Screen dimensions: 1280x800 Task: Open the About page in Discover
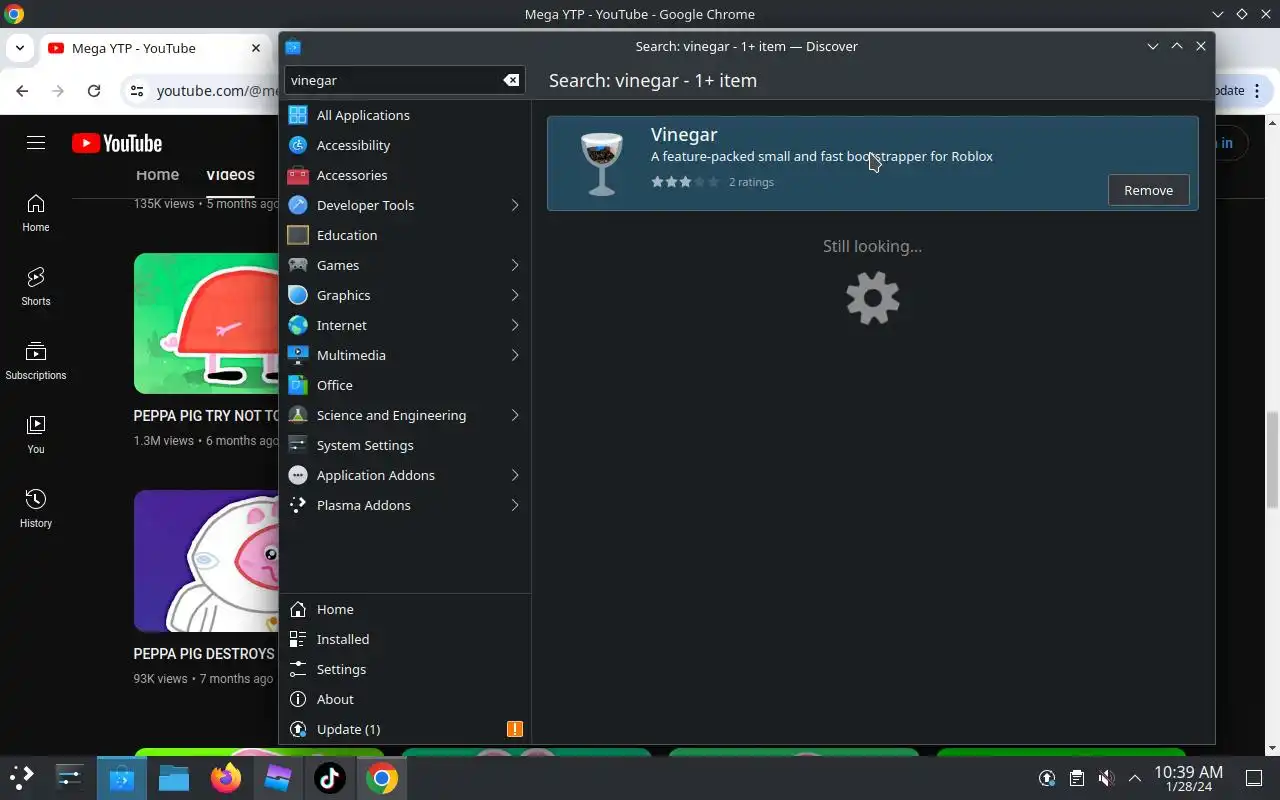click(x=405, y=699)
